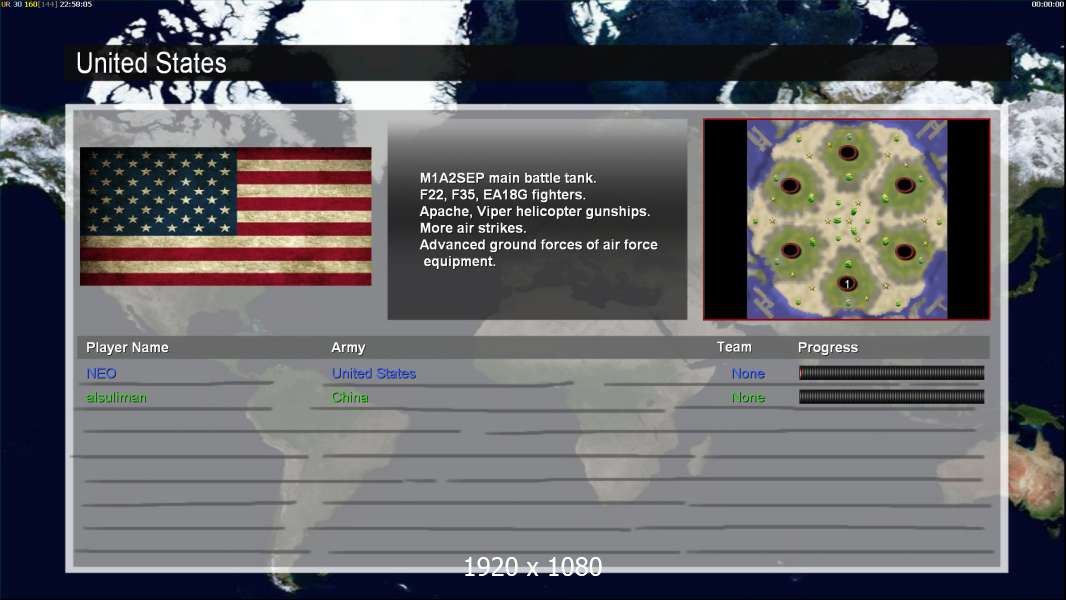Screen dimensions: 1066x600
Task: Click the More air strikes line
Action: pos(473,228)
